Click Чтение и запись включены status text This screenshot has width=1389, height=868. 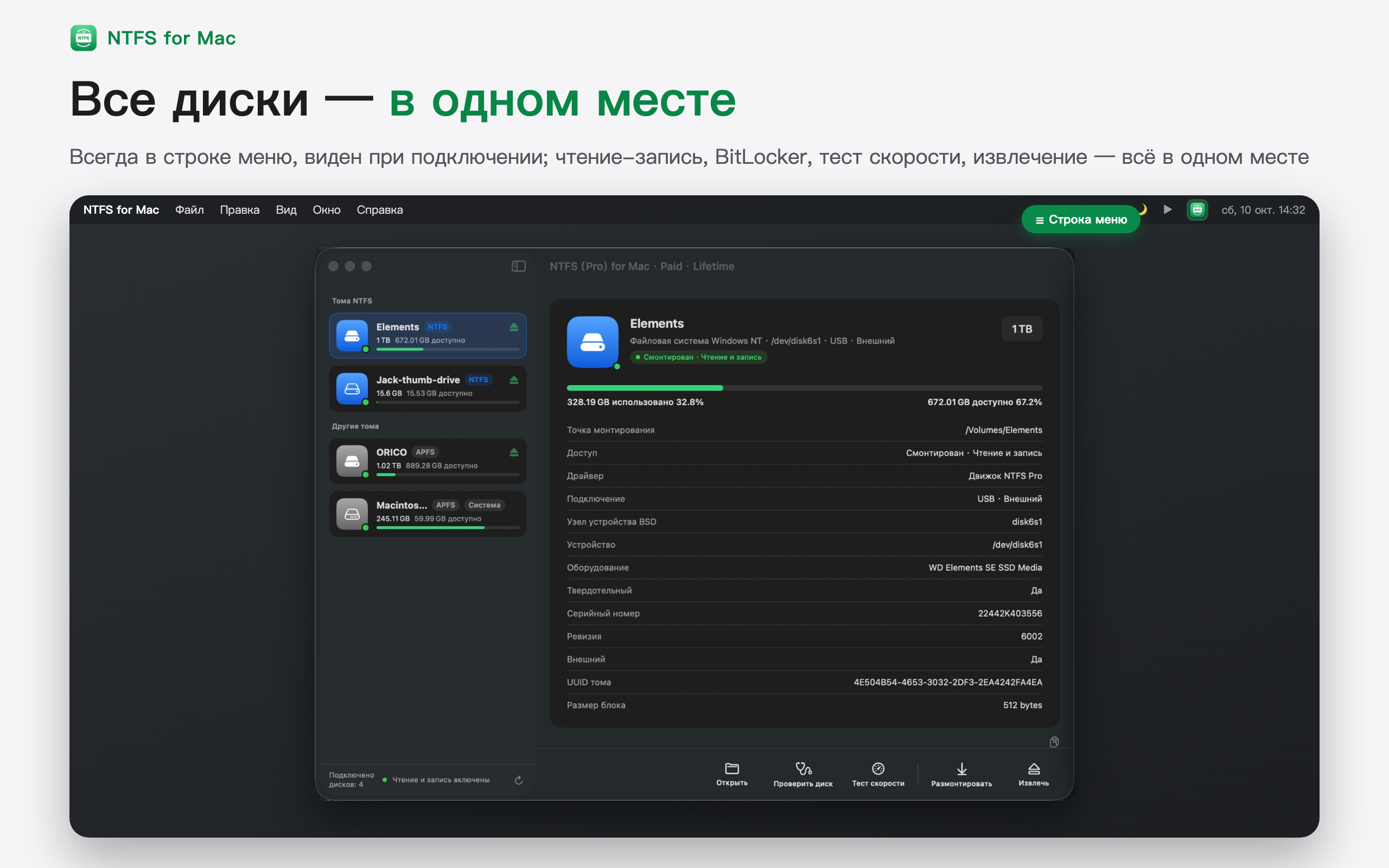(441, 780)
